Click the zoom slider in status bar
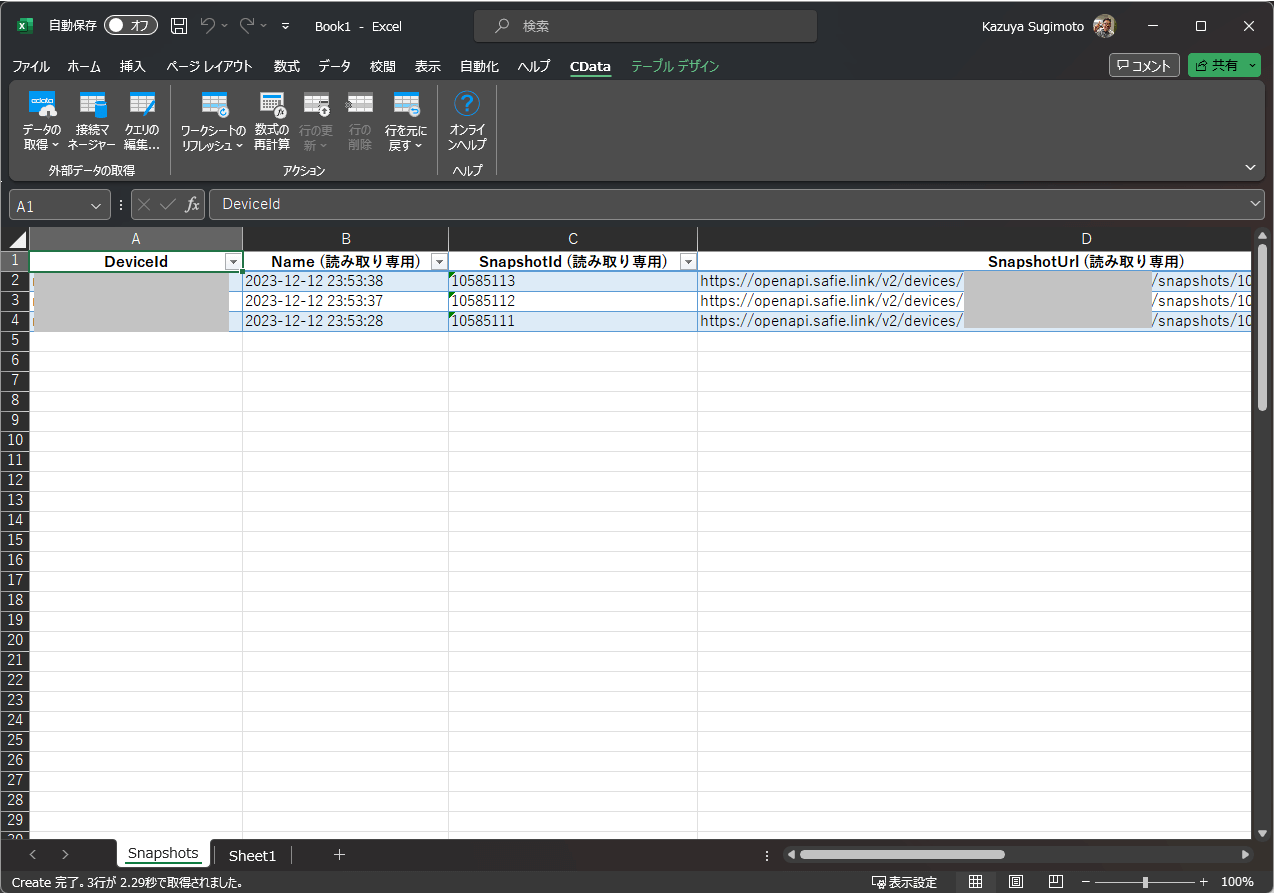 (1145, 882)
